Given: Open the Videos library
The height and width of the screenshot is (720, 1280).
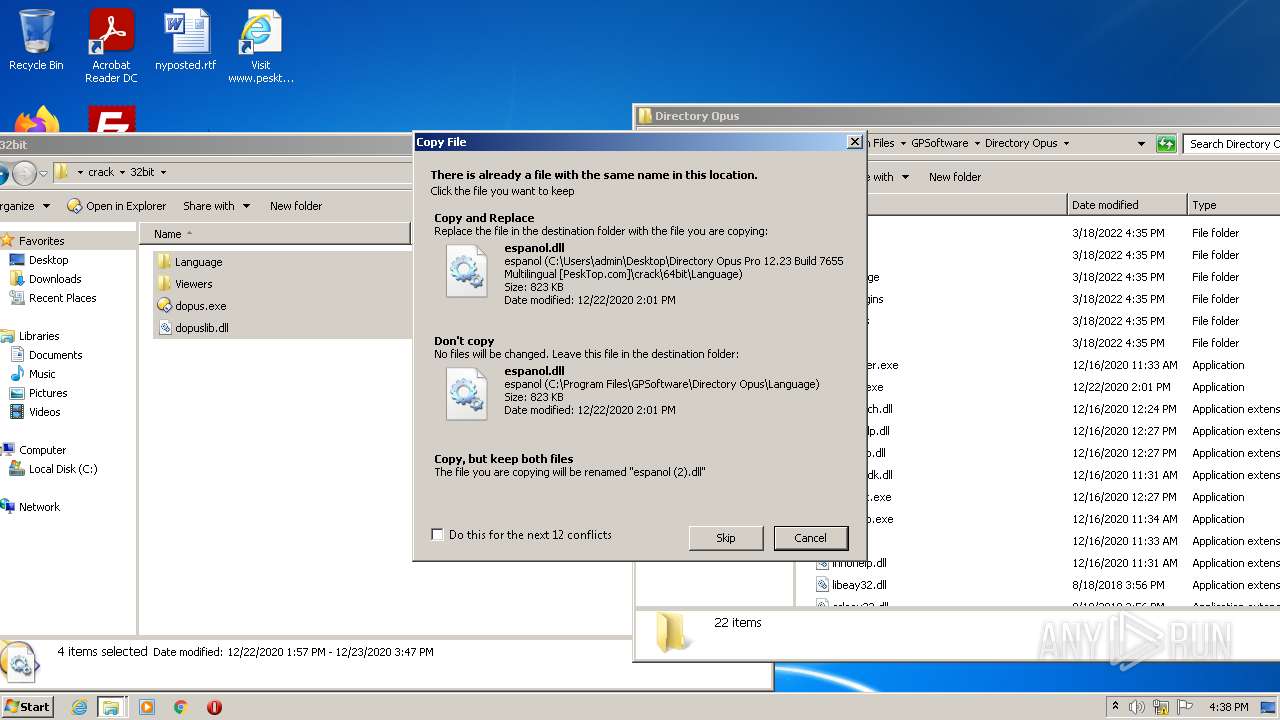Looking at the screenshot, I should pos(44,412).
